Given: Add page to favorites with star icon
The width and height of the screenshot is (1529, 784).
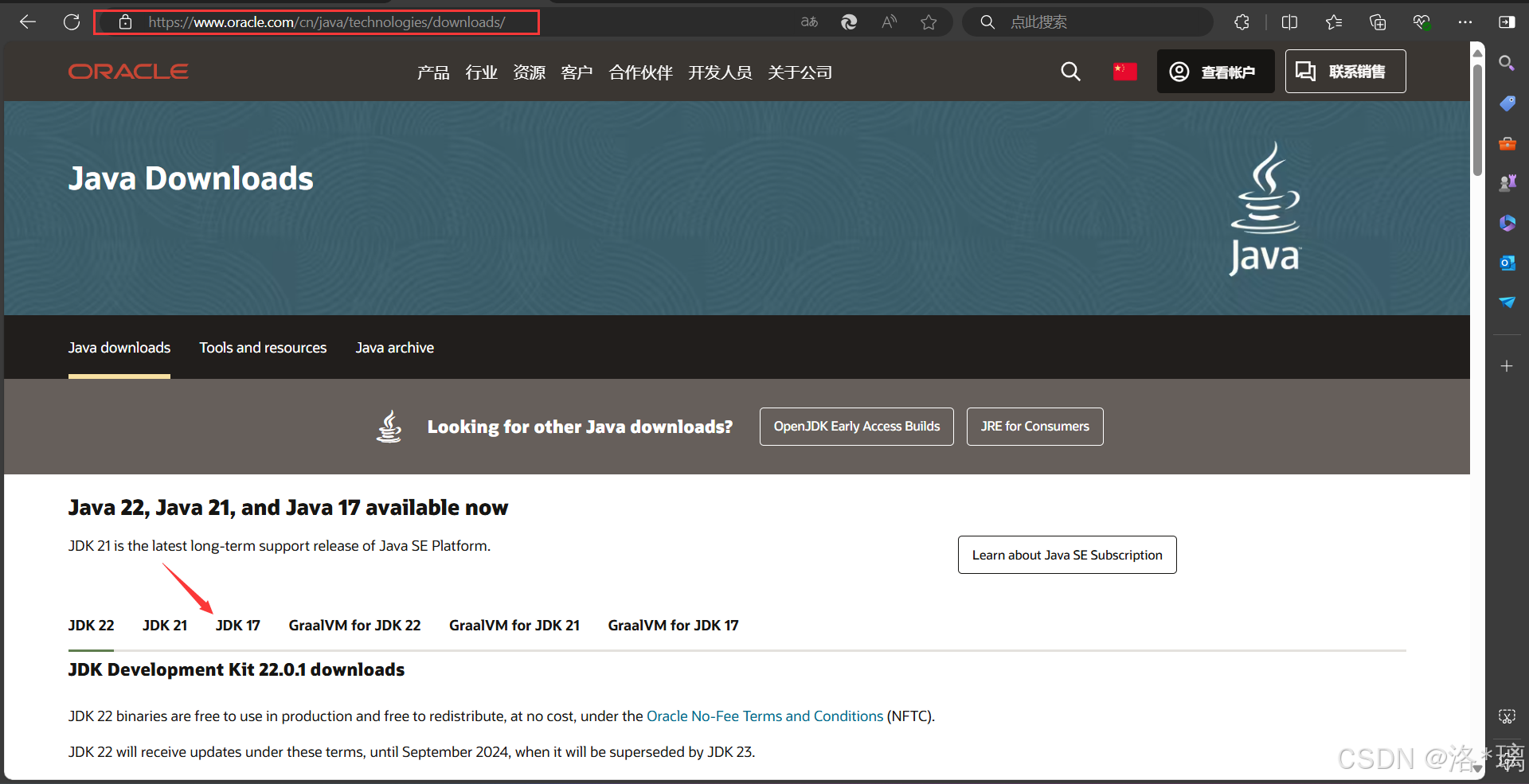Looking at the screenshot, I should 929,22.
